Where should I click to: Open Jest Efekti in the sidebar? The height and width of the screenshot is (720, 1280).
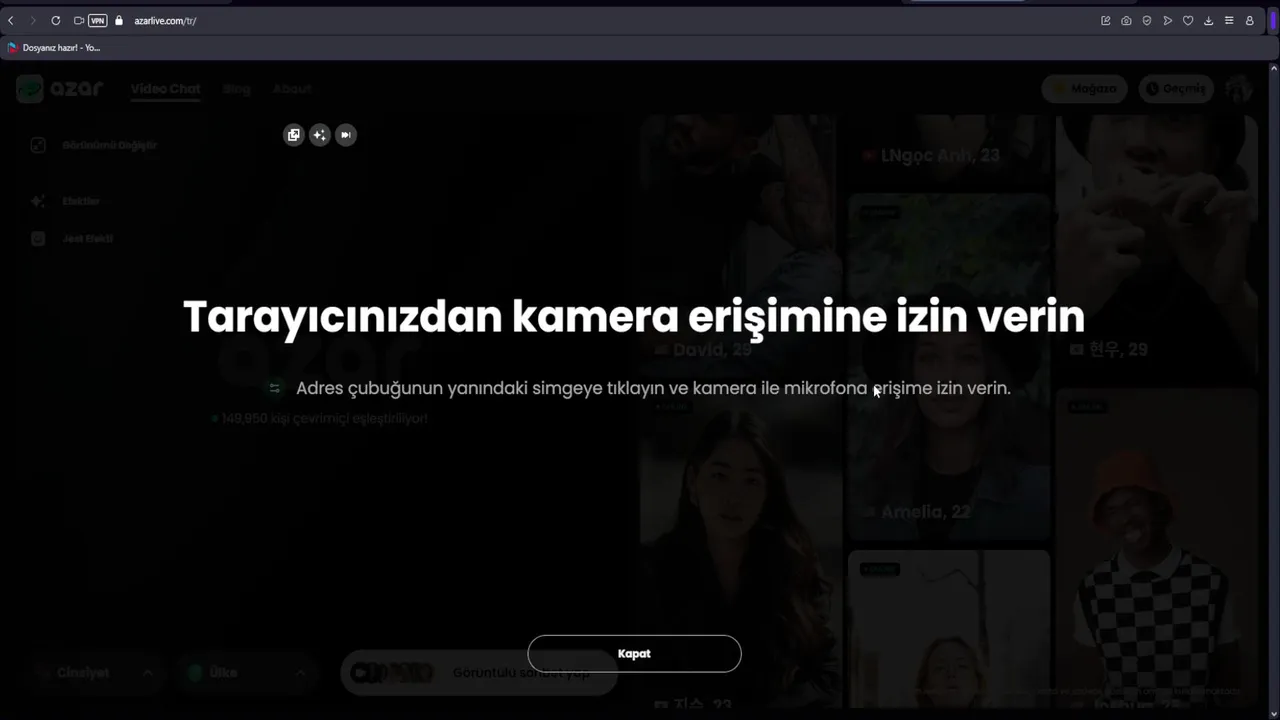[x=72, y=239]
